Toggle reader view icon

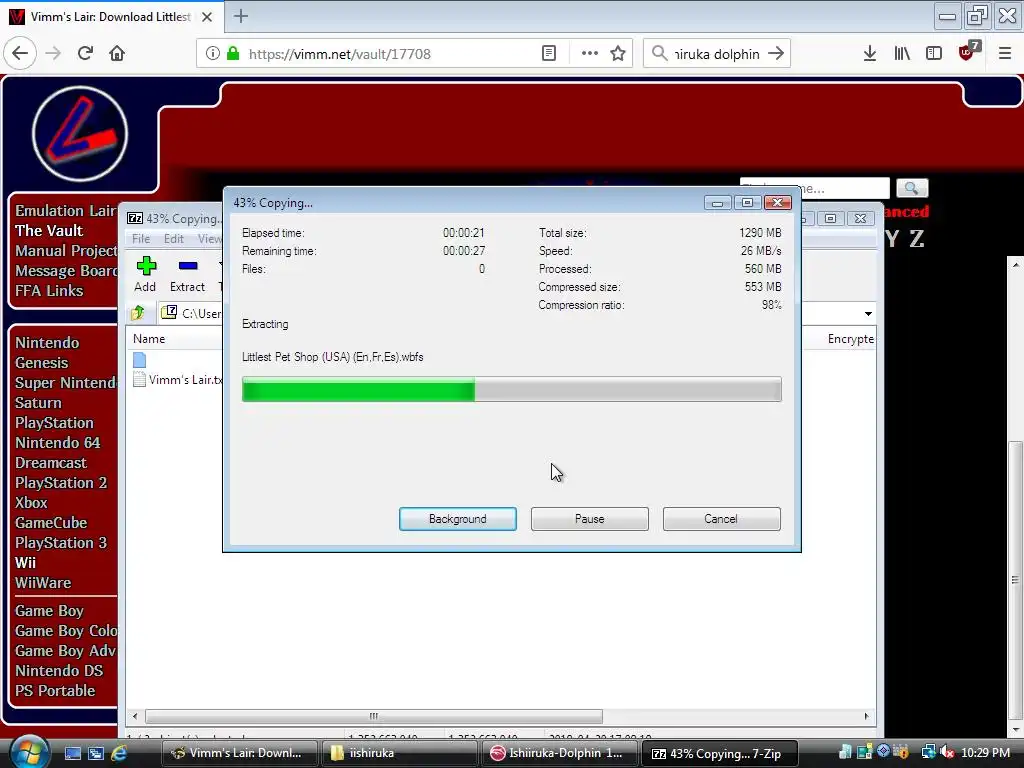[x=549, y=54]
